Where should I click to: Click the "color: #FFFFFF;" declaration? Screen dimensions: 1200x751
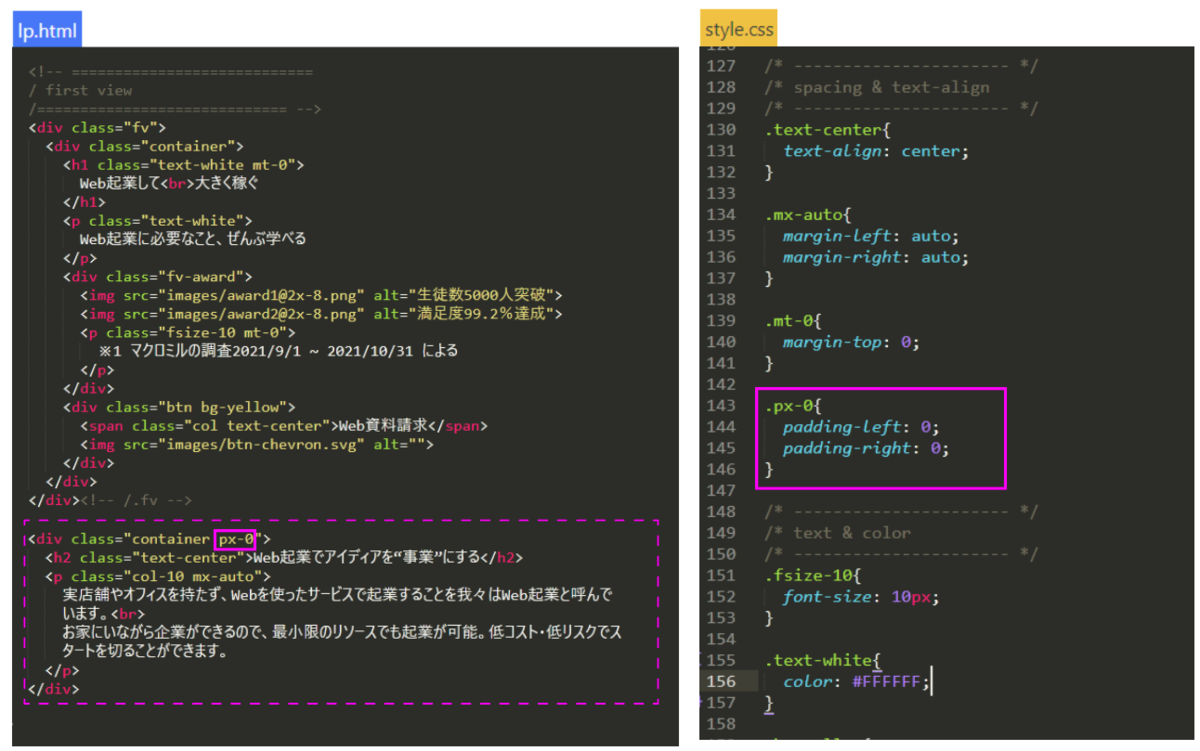point(857,681)
